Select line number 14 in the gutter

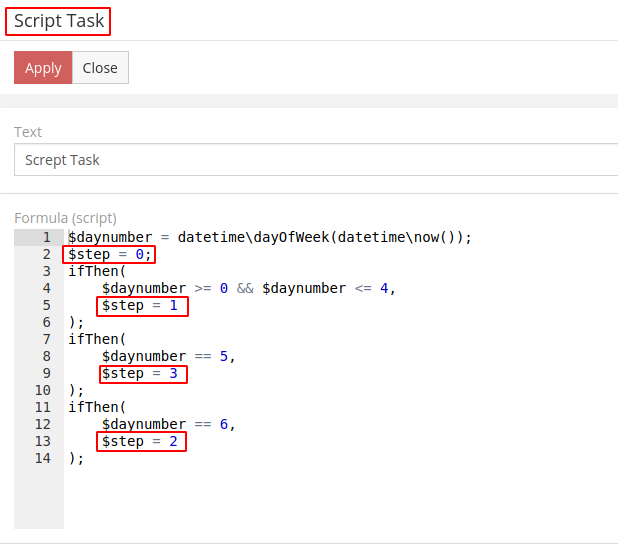(x=42, y=459)
